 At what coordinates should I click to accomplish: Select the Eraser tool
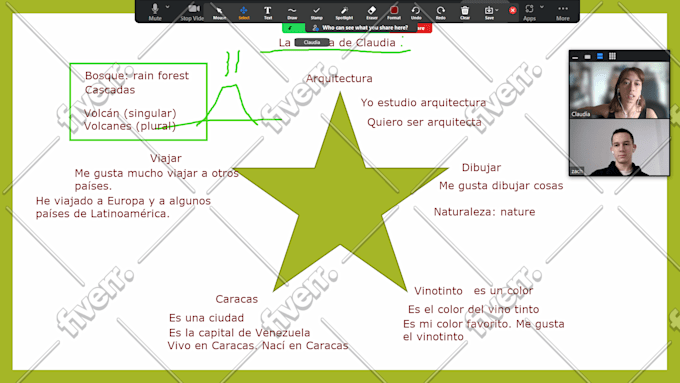pos(372,12)
